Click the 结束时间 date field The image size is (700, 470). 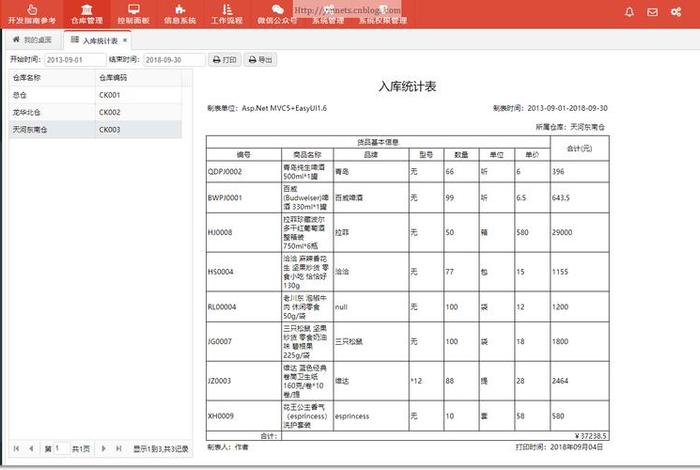click(174, 60)
